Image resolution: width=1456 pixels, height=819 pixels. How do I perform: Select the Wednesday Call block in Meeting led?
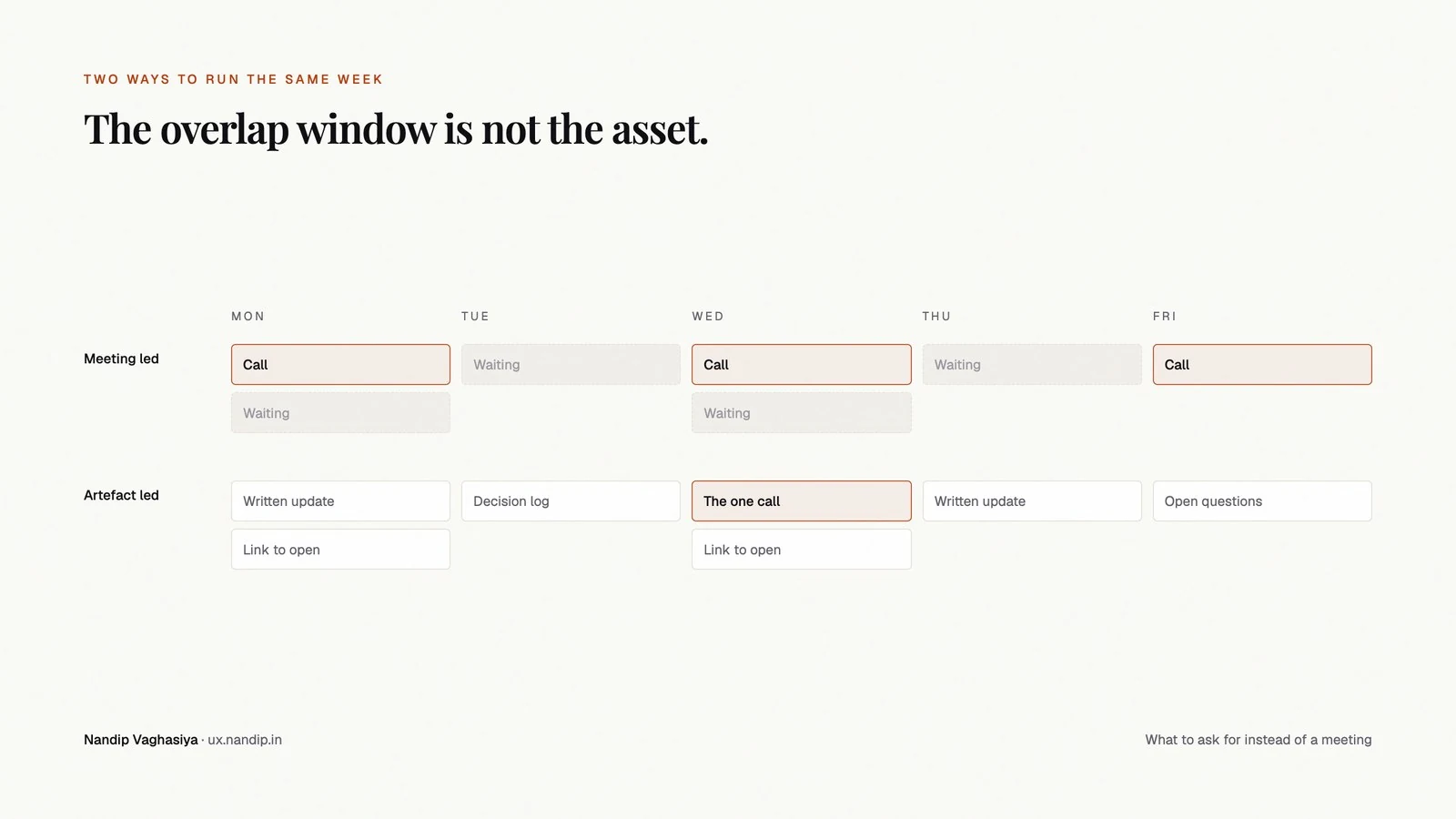pos(801,364)
